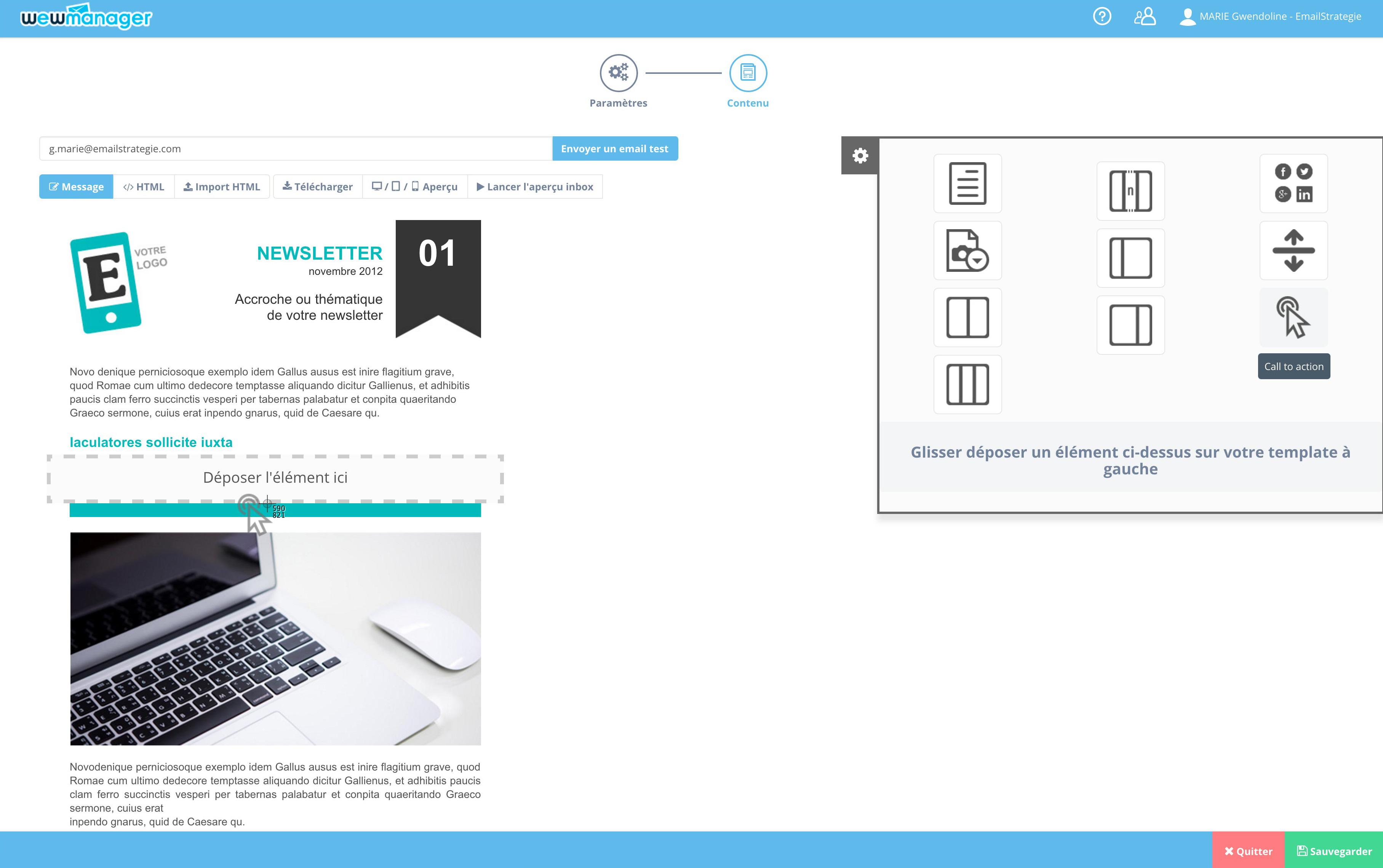Click the Quitter button

pyautogui.click(x=1243, y=849)
